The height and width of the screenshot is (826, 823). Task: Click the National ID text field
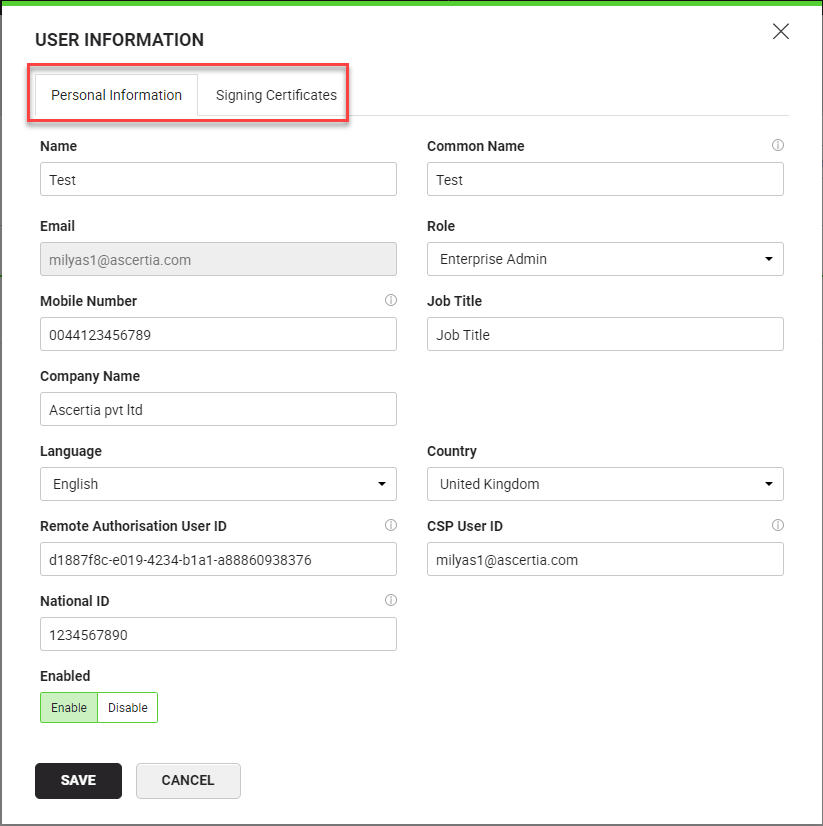click(x=218, y=635)
